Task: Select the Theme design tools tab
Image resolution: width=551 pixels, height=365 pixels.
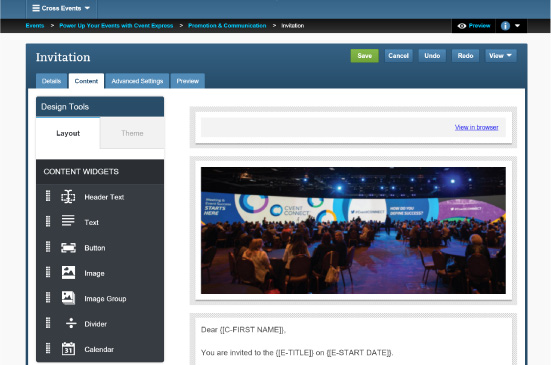Action: tap(132, 133)
